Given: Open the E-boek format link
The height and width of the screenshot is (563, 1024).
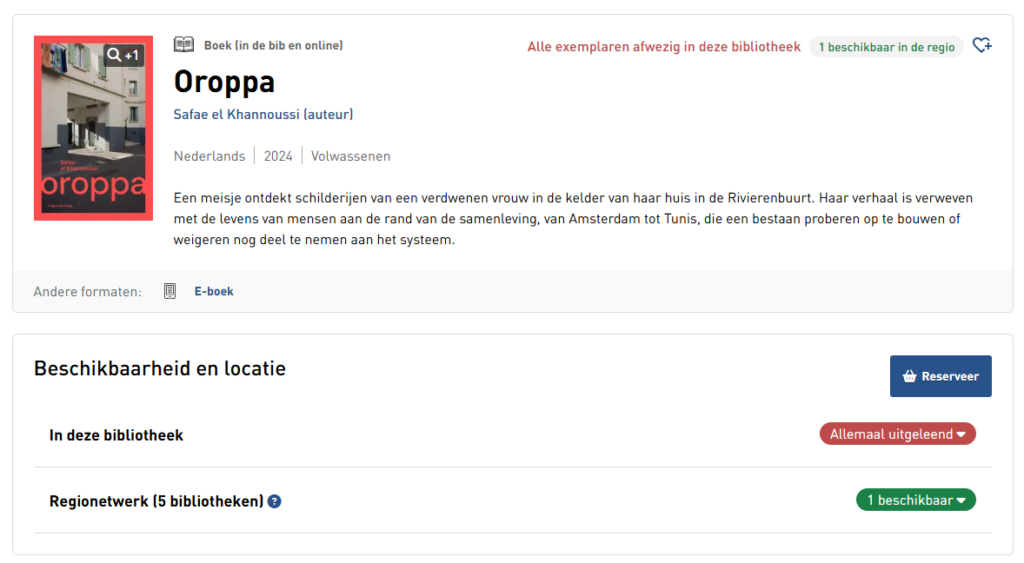Looking at the screenshot, I should [x=214, y=291].
